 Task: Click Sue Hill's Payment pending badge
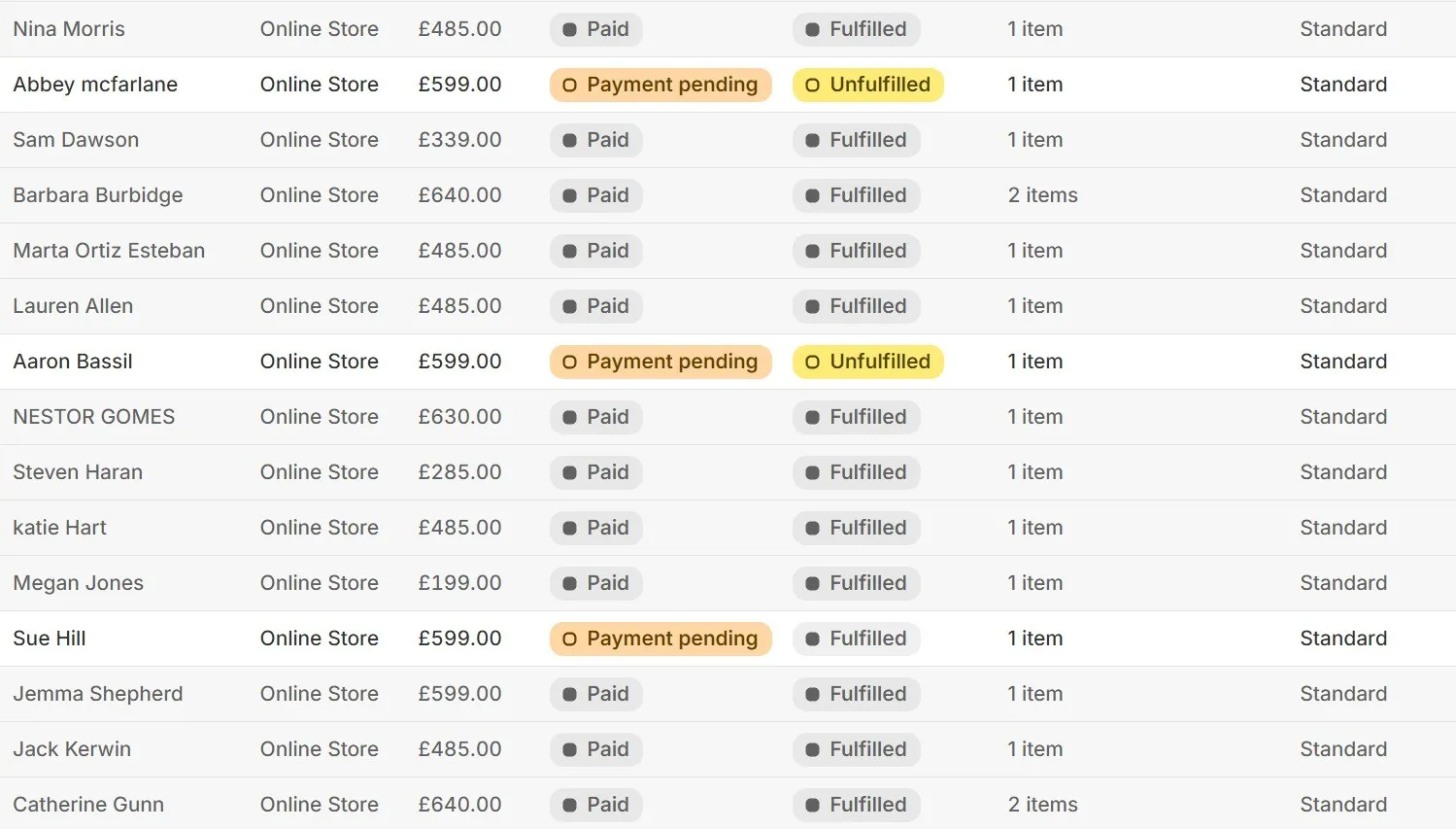tap(660, 639)
